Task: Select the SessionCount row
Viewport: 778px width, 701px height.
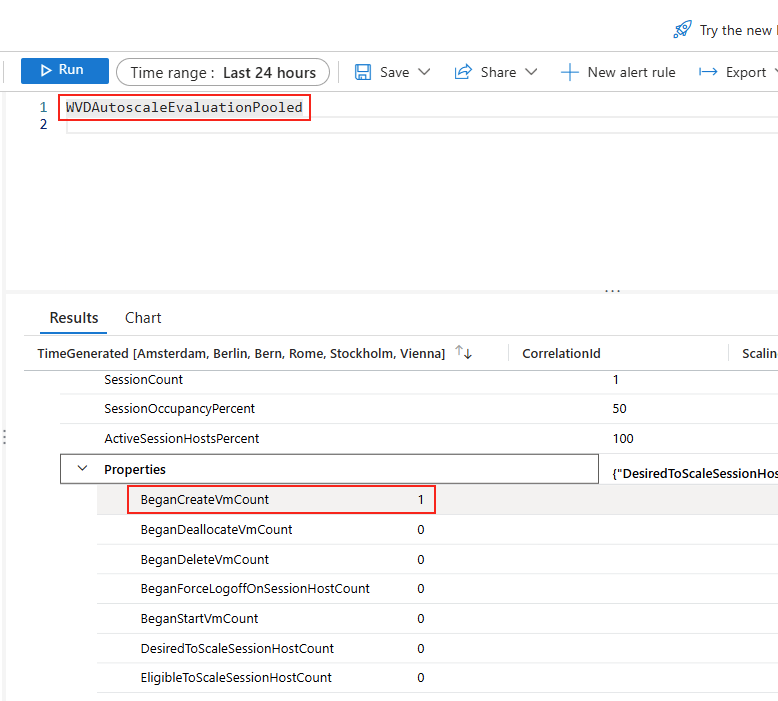Action: click(419, 380)
